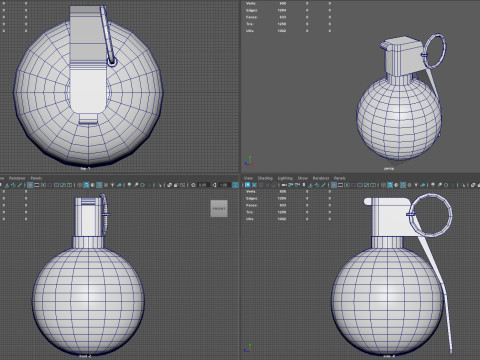Toggle Motion Blur in side view panel

[x=439, y=185]
